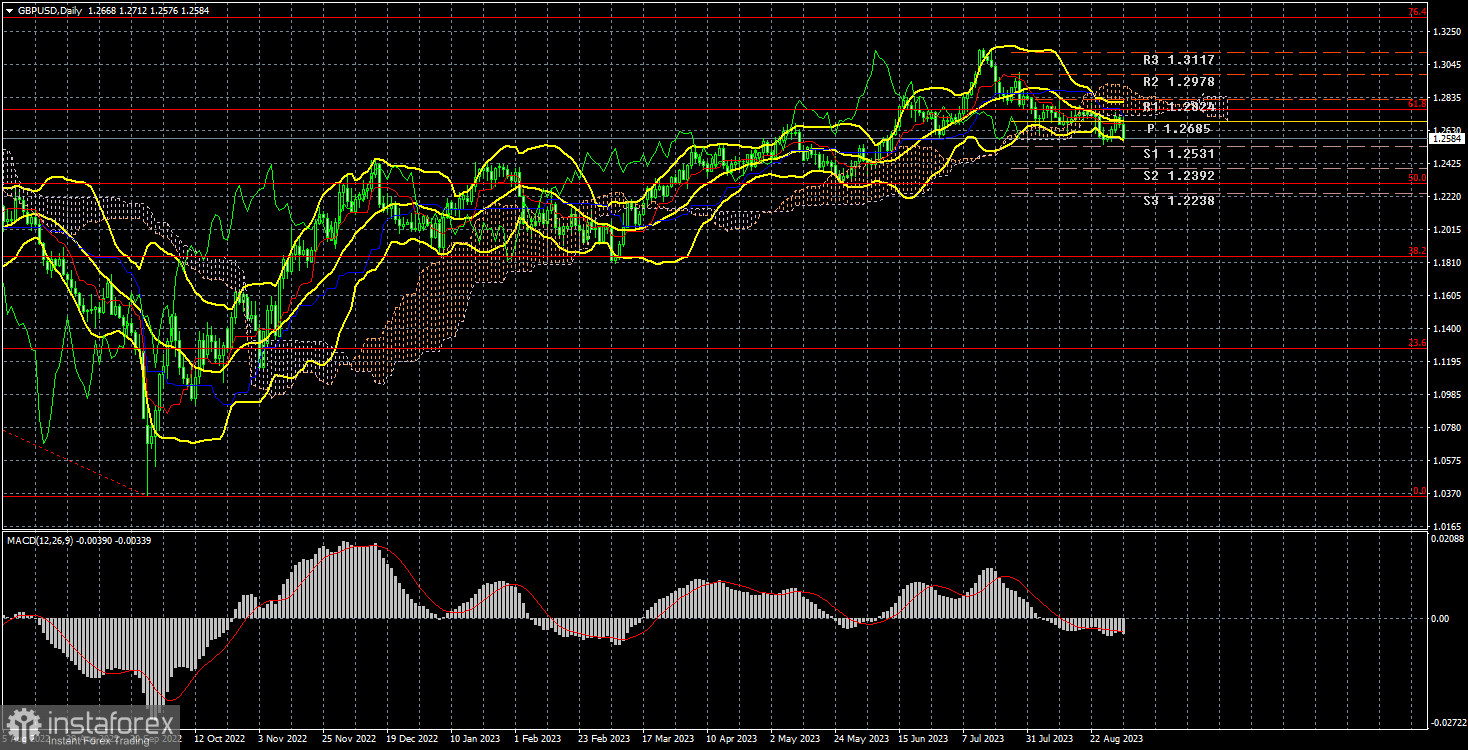
Task: Select the S2 1.2392 pivot label
Action: [x=1179, y=176]
